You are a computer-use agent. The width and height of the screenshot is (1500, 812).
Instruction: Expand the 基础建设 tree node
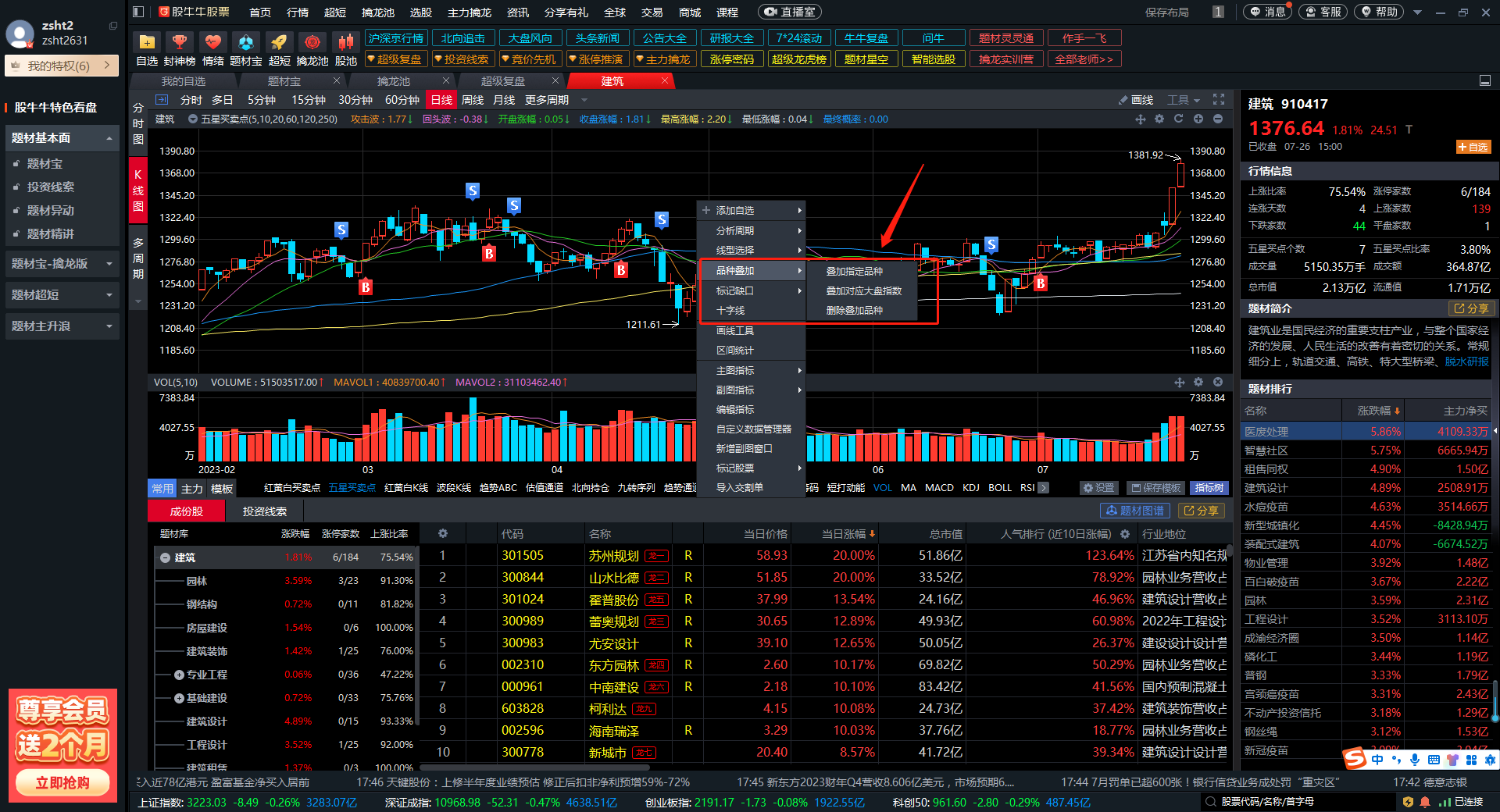pos(179,698)
